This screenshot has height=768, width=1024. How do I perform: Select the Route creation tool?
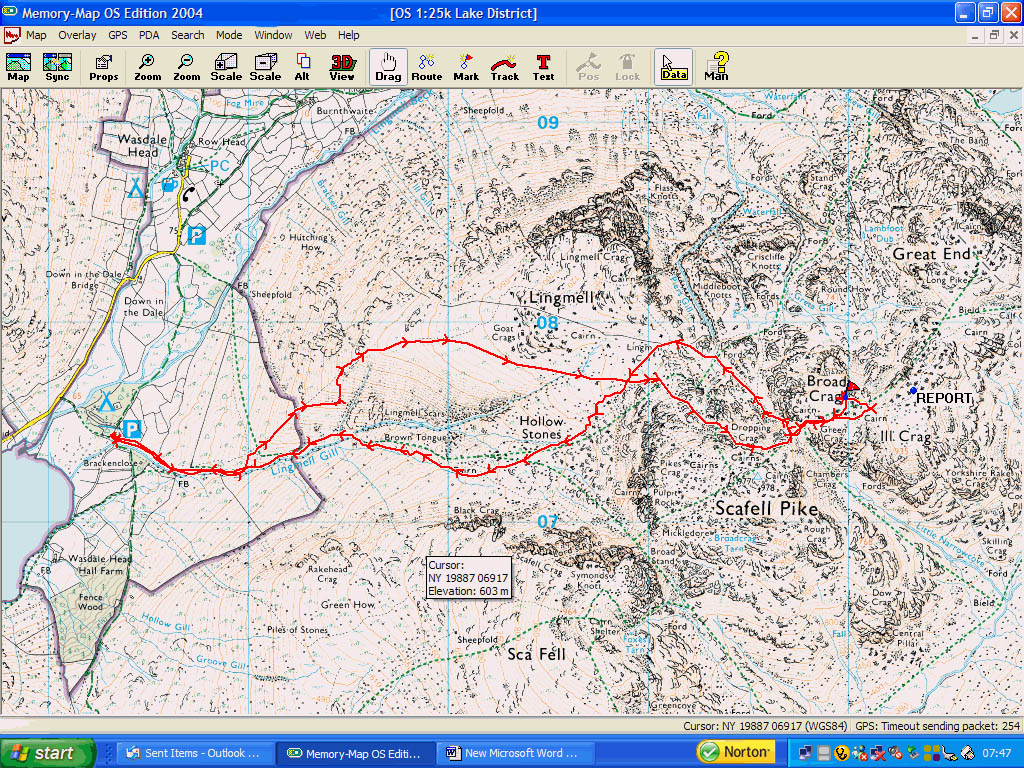[x=426, y=67]
